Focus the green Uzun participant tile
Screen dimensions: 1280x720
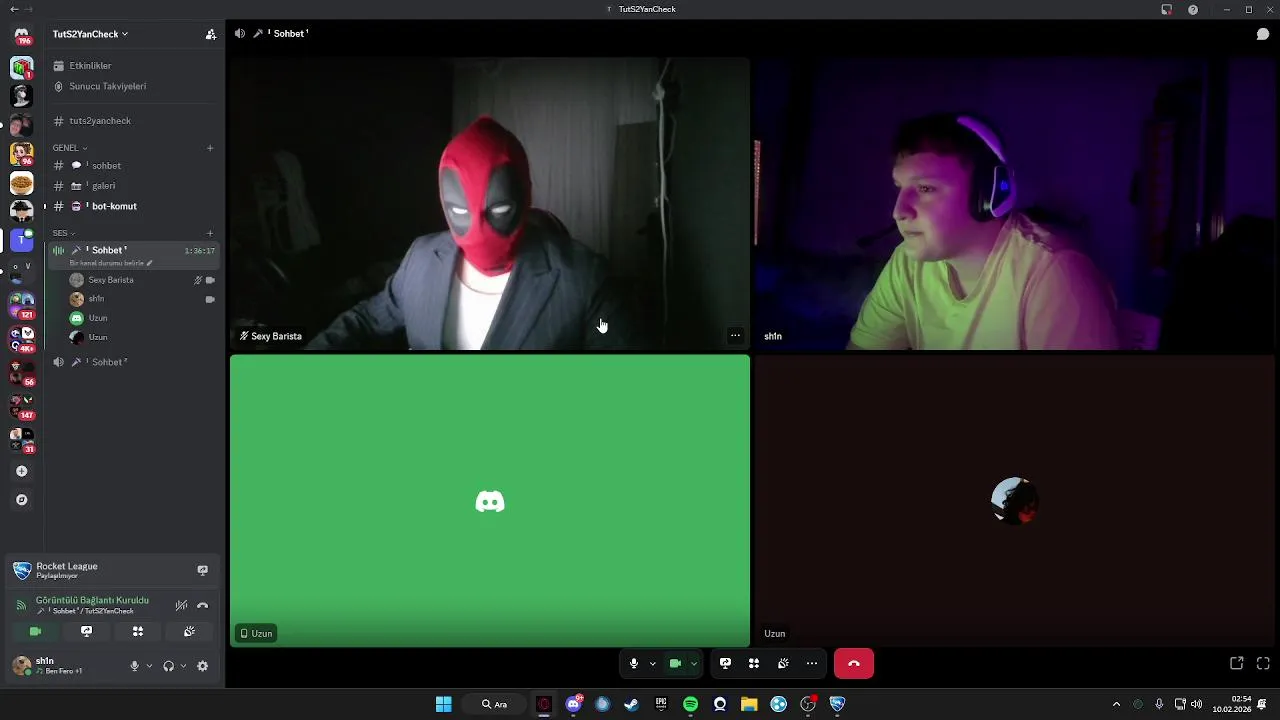point(490,501)
